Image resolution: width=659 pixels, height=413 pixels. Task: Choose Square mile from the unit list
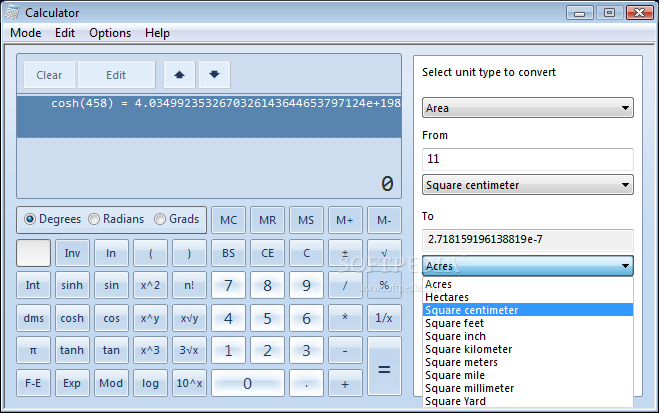click(x=528, y=375)
